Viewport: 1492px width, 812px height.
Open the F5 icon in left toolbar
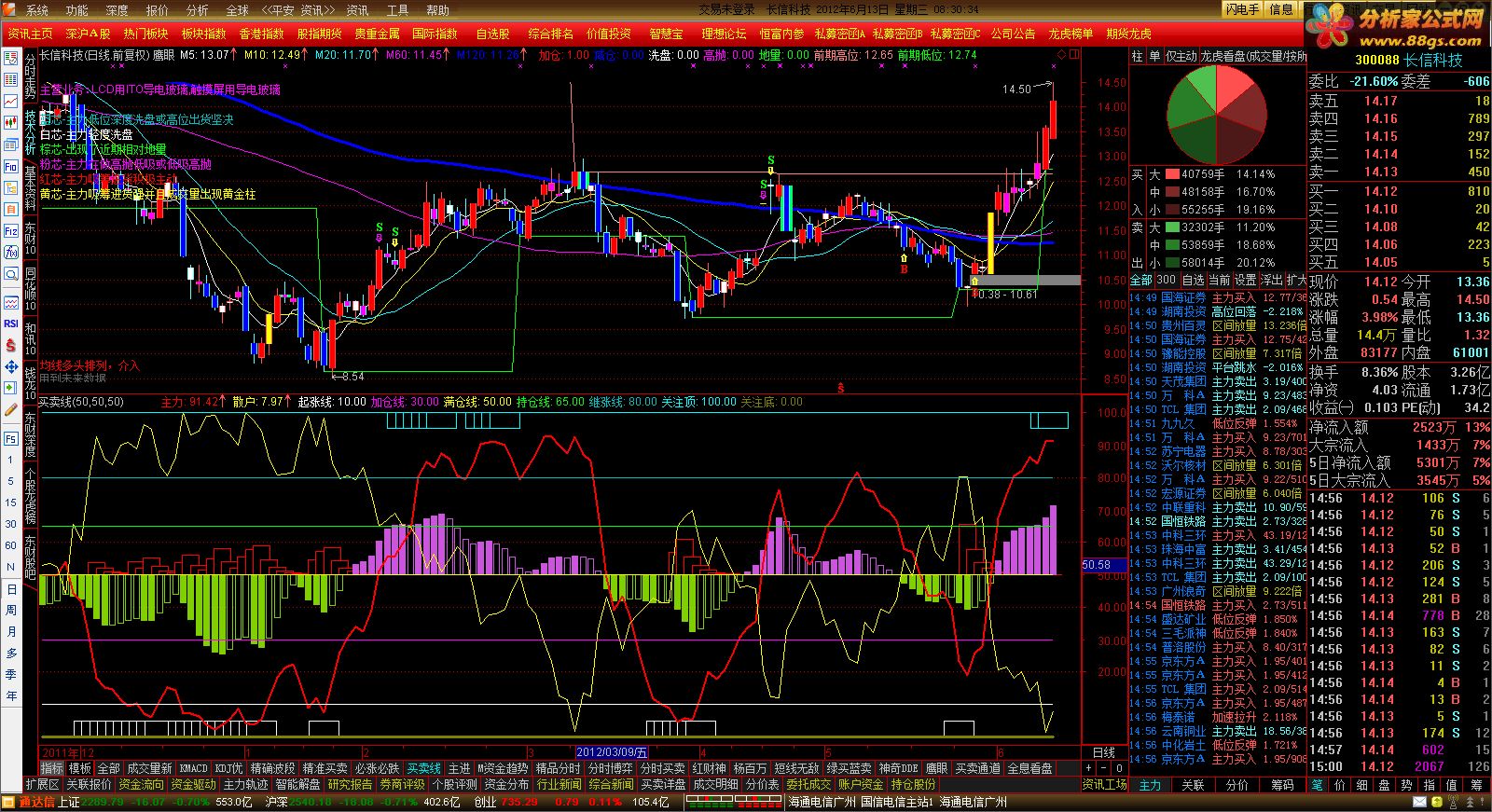11,438
